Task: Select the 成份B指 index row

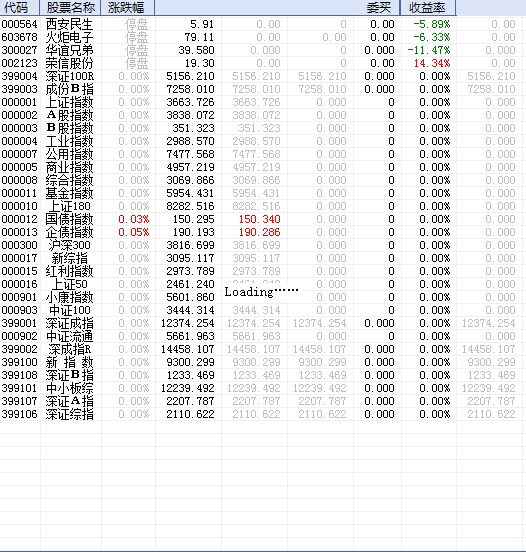Action: click(x=69, y=89)
